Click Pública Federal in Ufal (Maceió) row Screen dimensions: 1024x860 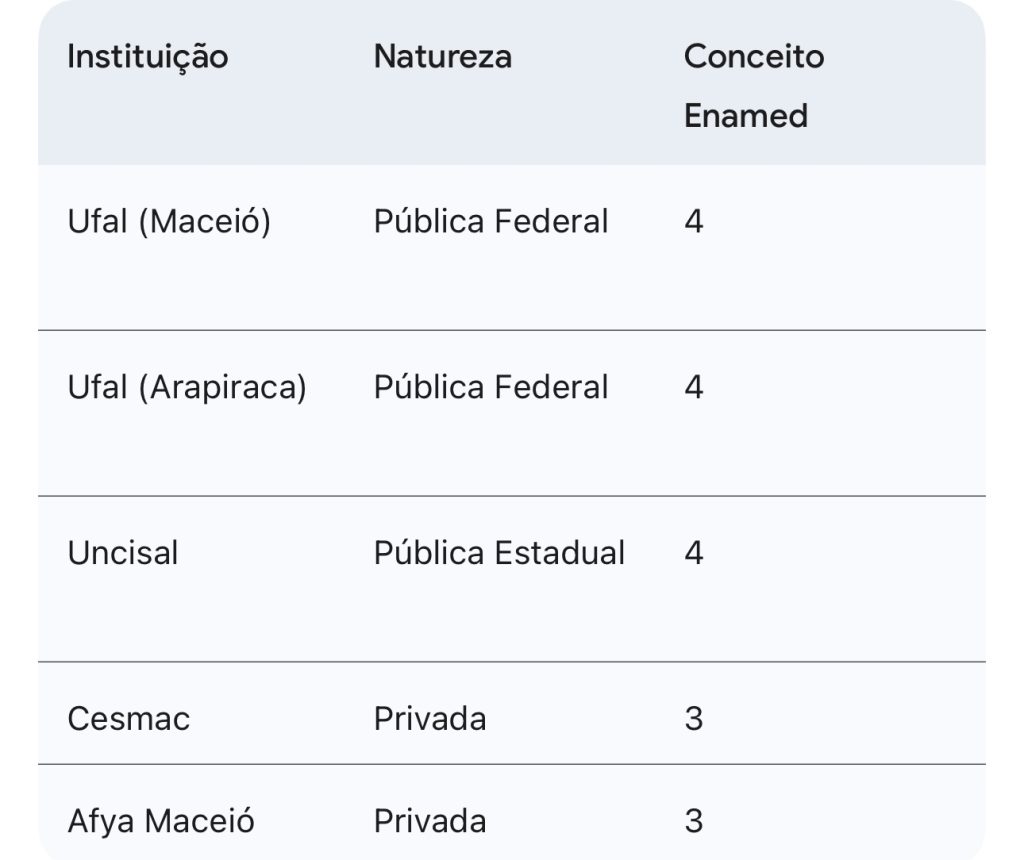(491, 221)
